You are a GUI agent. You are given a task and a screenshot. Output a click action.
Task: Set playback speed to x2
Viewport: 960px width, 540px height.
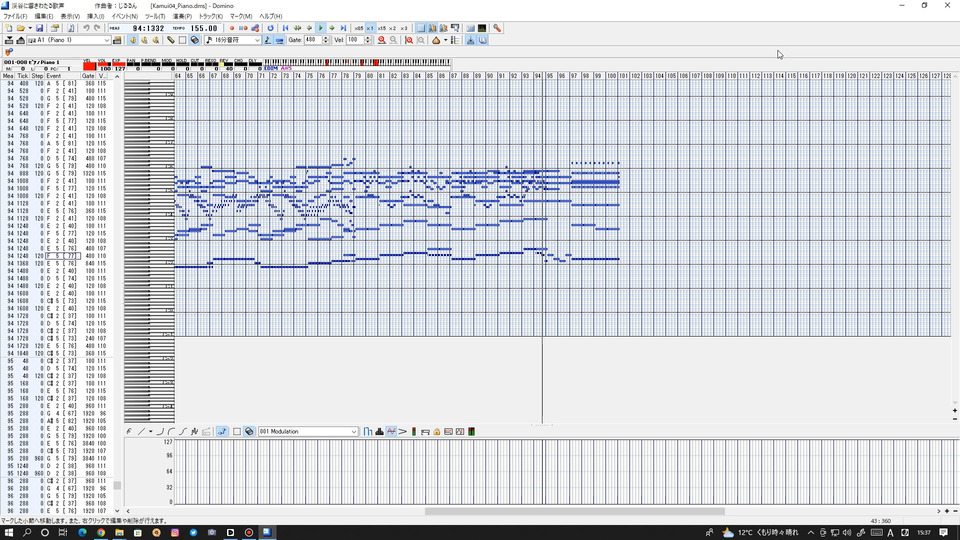point(392,28)
